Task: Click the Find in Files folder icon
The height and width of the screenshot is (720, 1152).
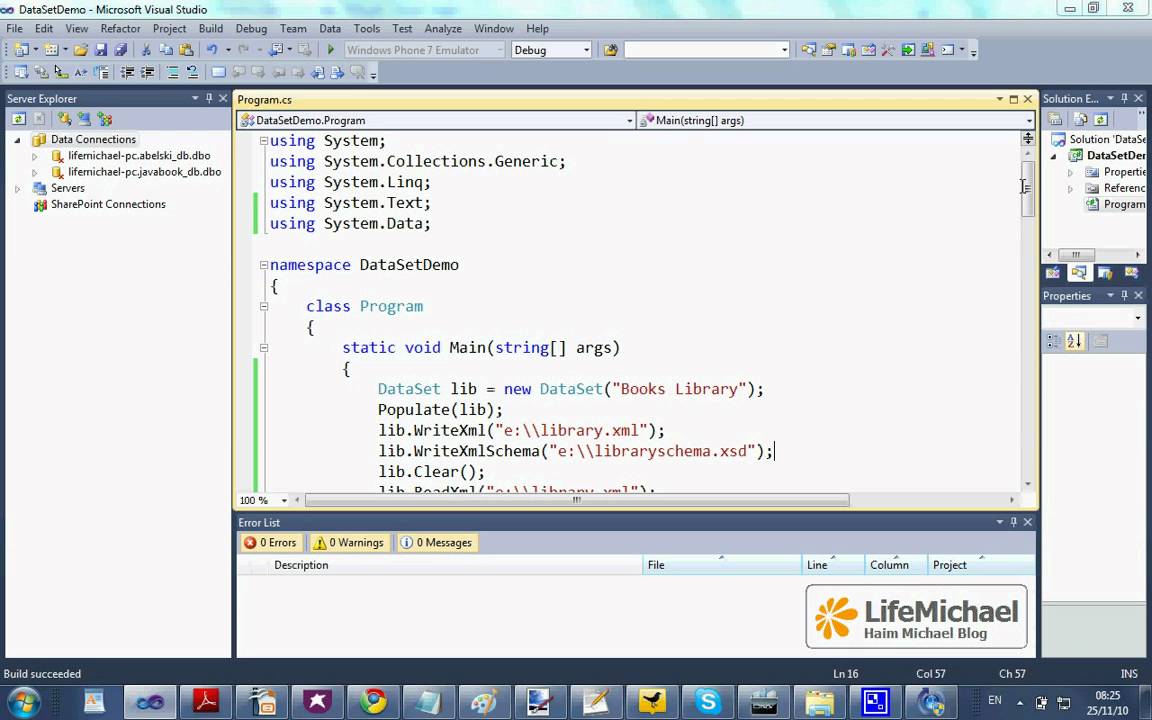Action: pos(610,50)
